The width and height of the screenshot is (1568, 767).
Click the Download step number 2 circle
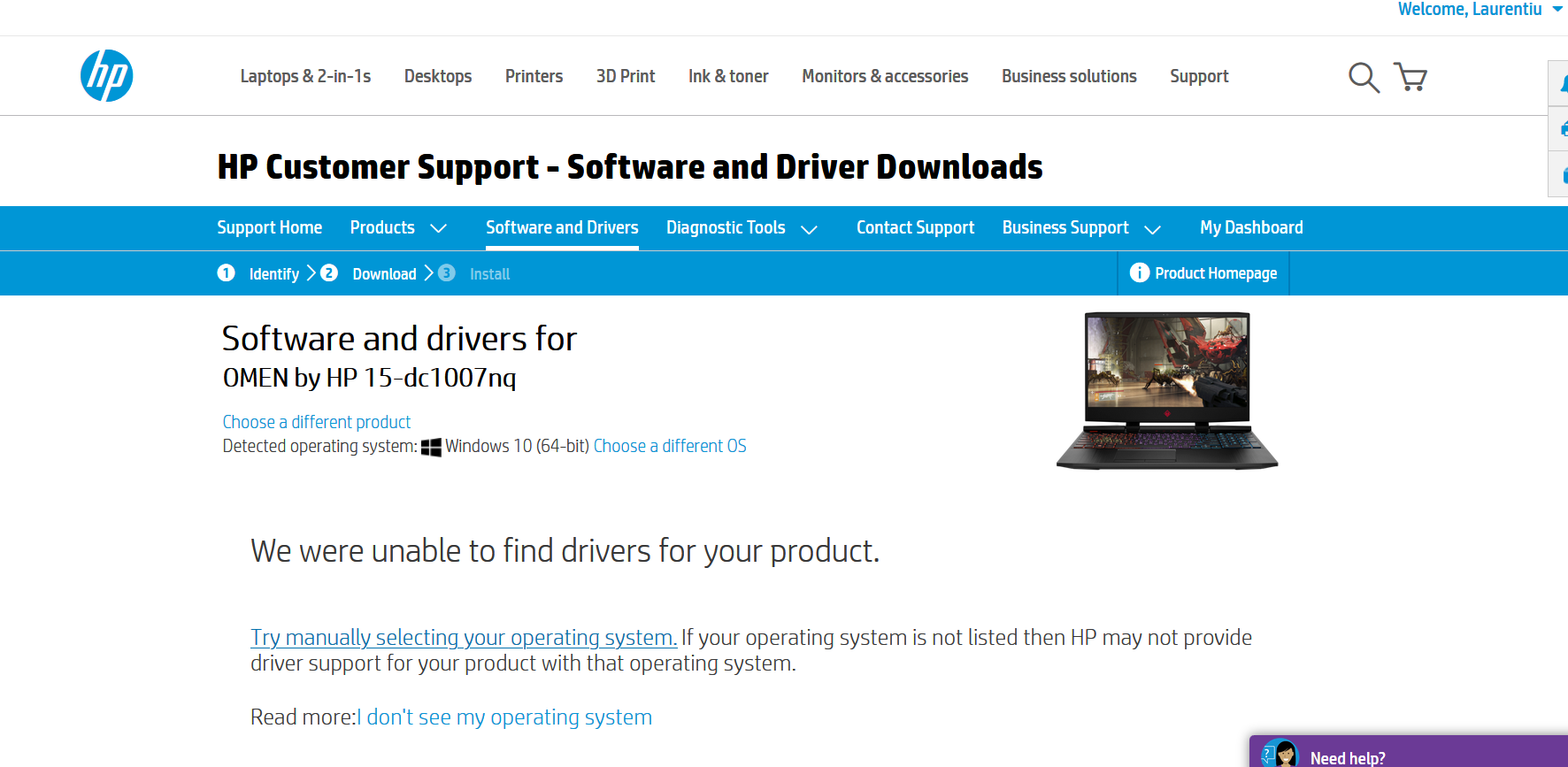[329, 272]
